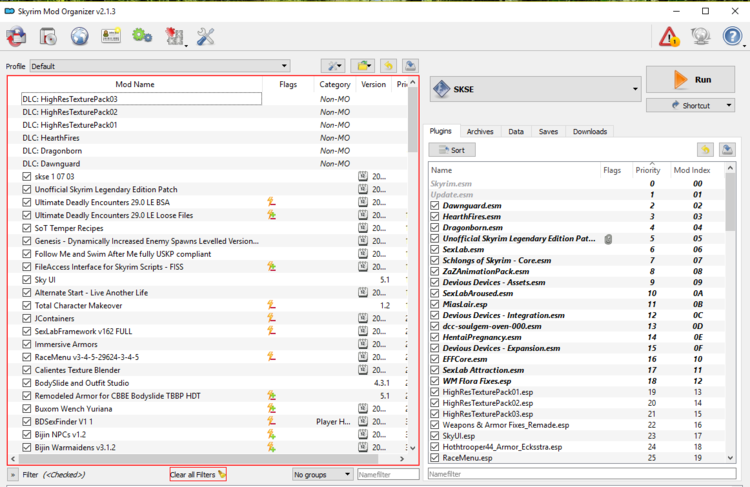Screen dimensions: 750x487
Task: Click flag icon on Buxom Wench Yuriana row
Action: click(x=271, y=409)
